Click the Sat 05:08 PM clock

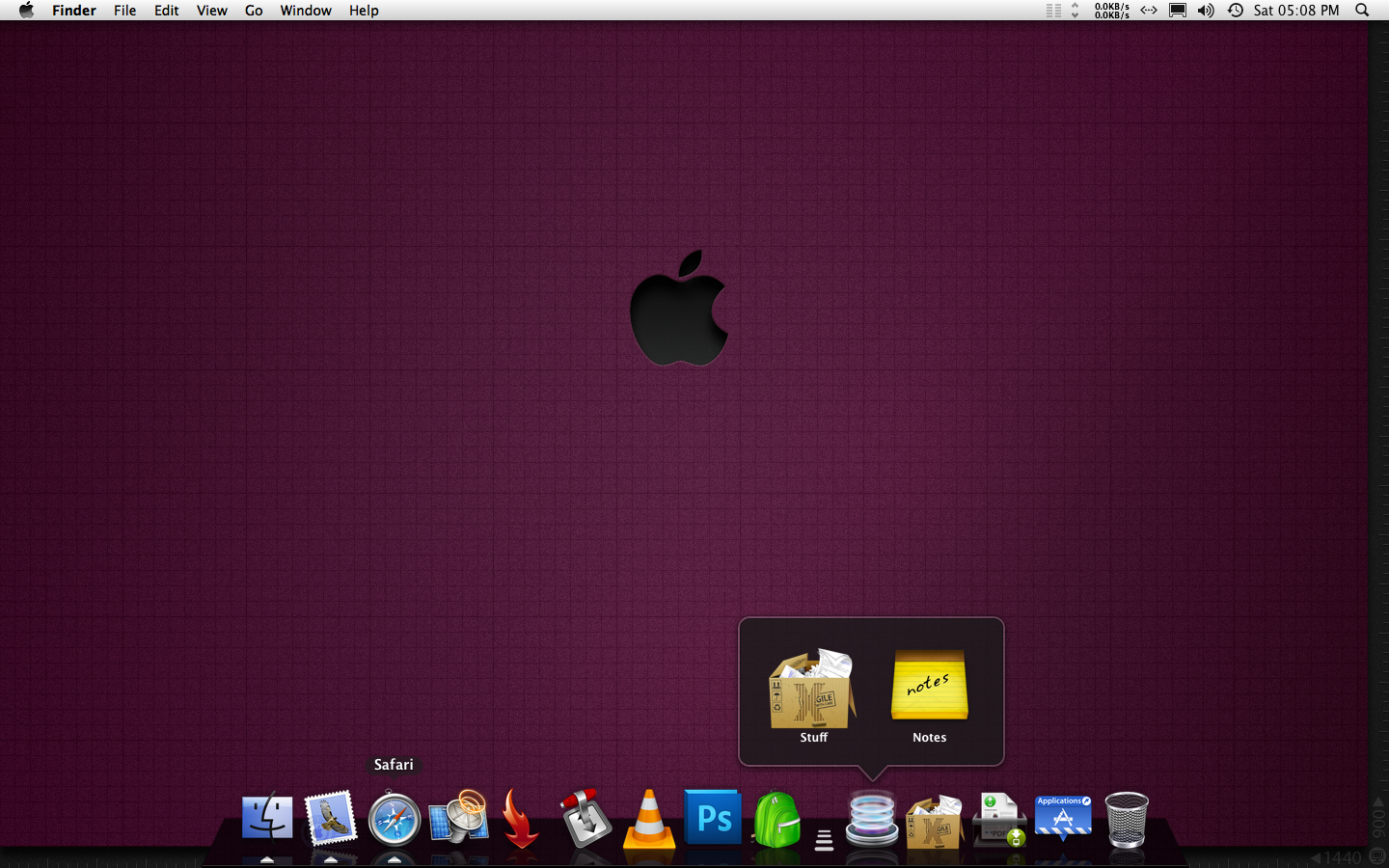1296,11
